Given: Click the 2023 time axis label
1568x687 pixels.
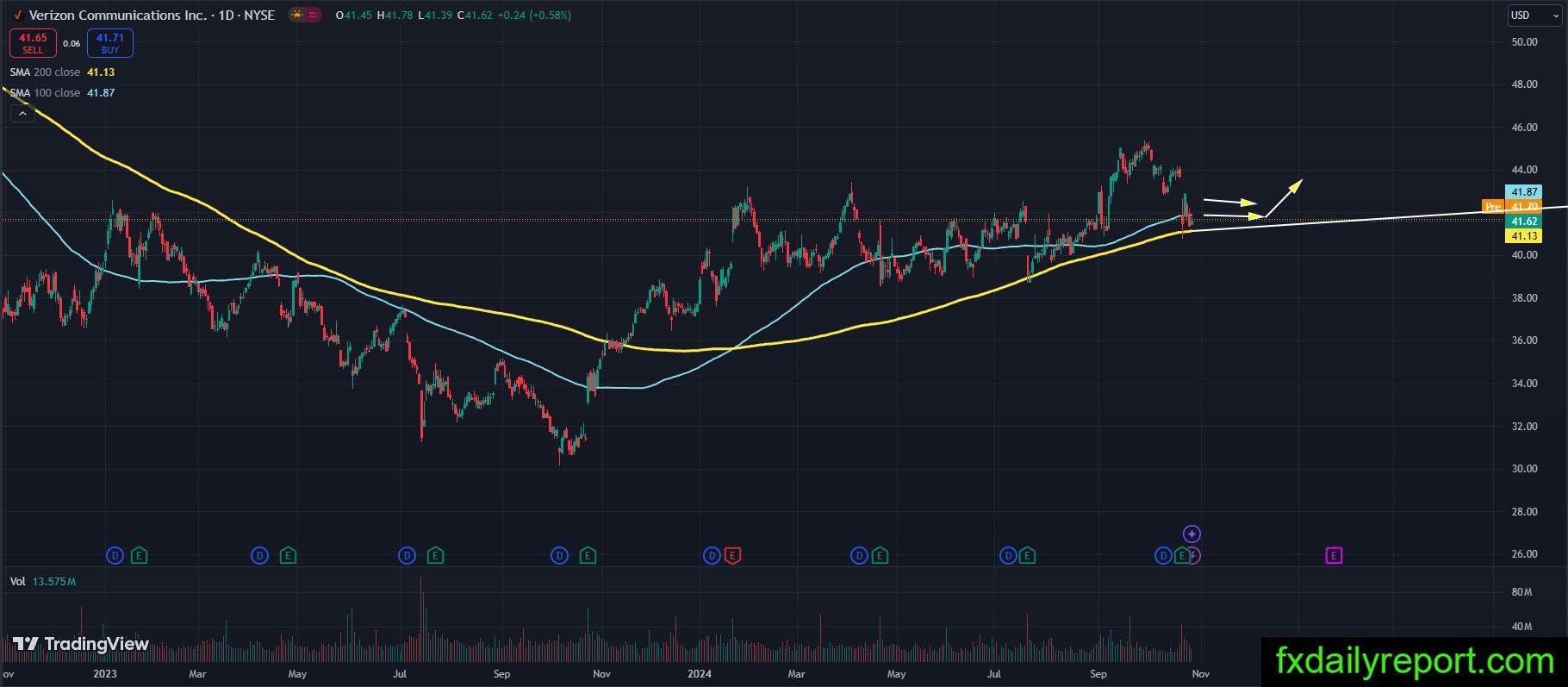Looking at the screenshot, I should click(x=105, y=674).
